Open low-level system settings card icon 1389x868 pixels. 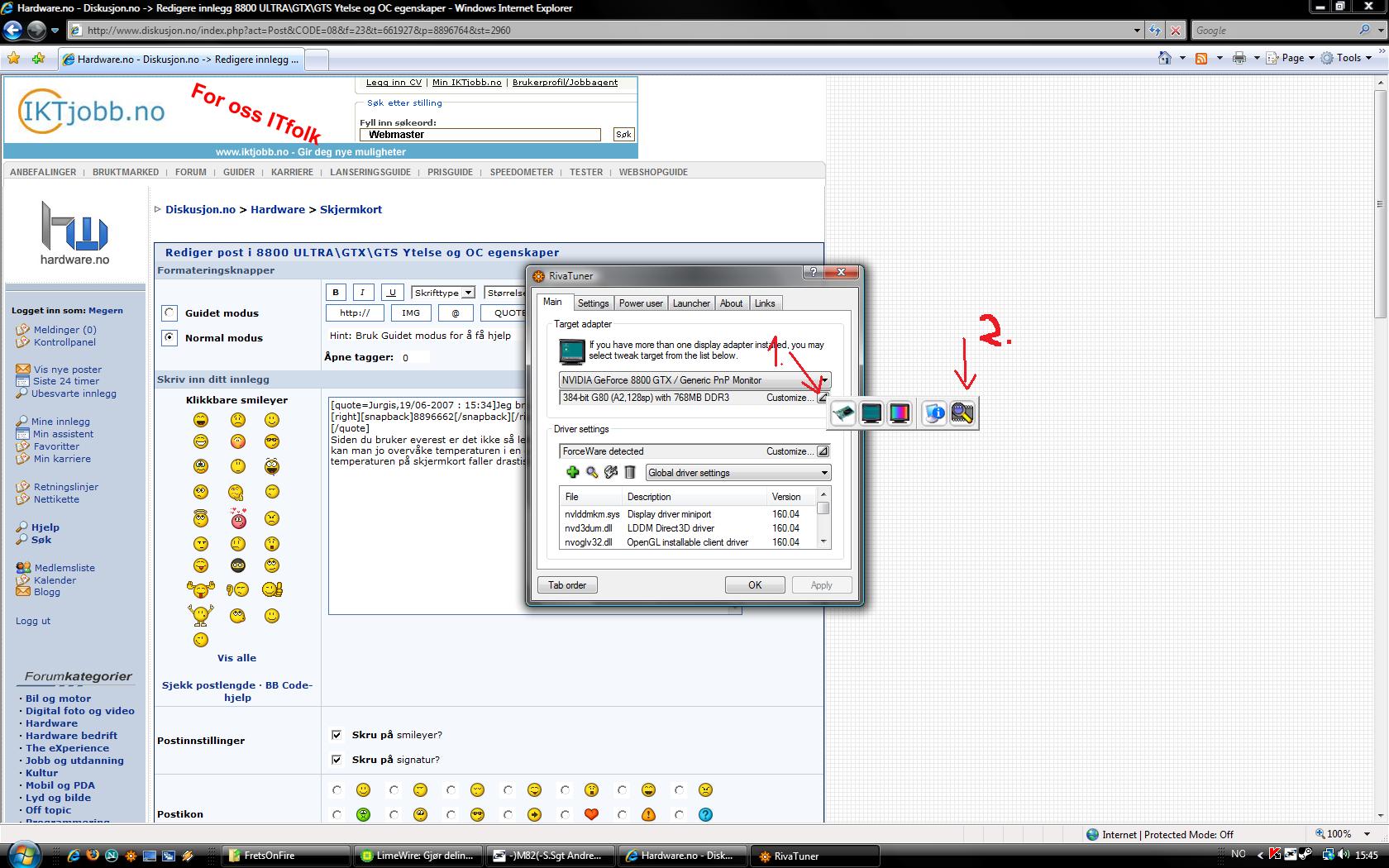(x=843, y=413)
